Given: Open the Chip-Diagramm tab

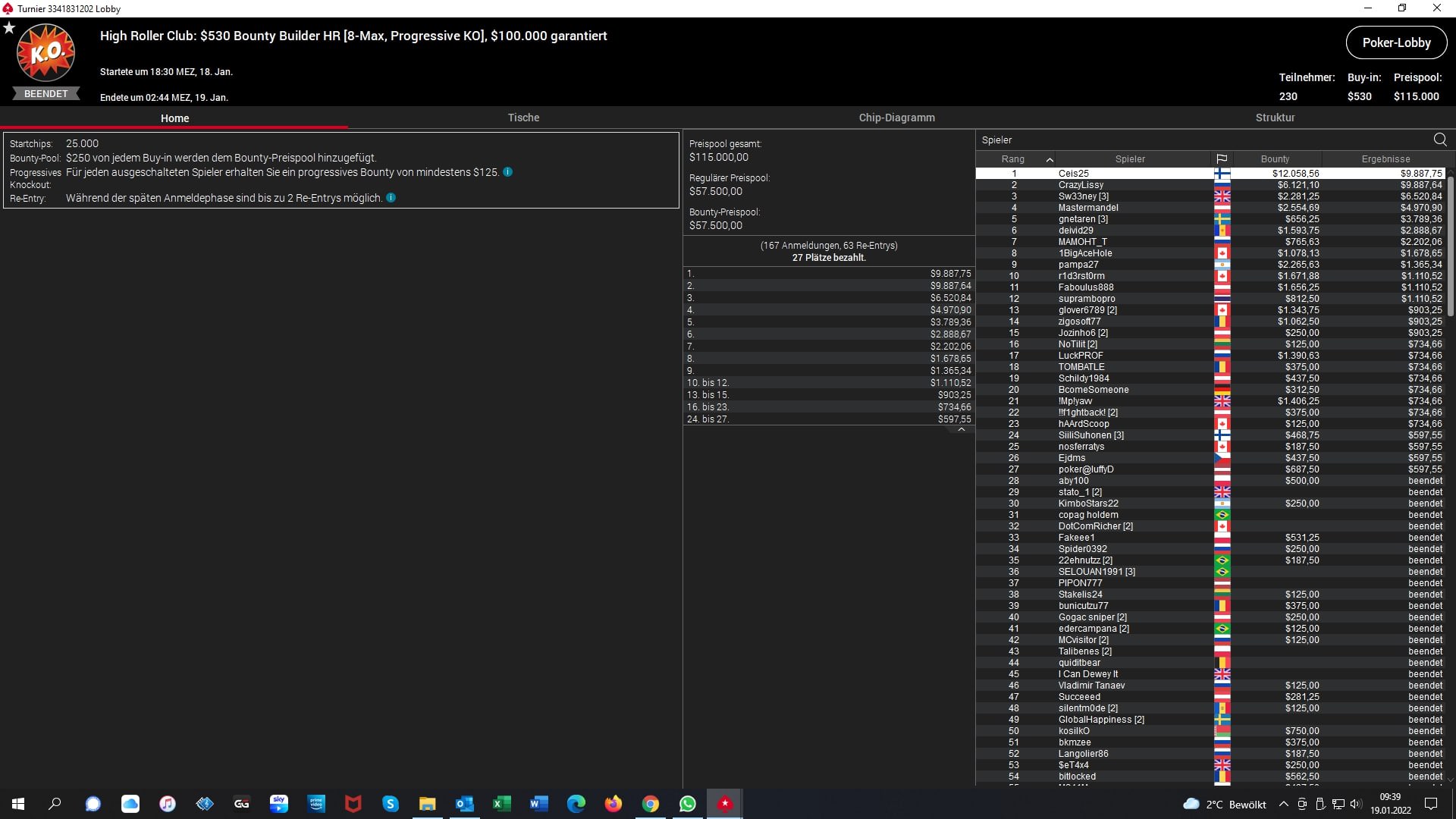Looking at the screenshot, I should pyautogui.click(x=896, y=118).
